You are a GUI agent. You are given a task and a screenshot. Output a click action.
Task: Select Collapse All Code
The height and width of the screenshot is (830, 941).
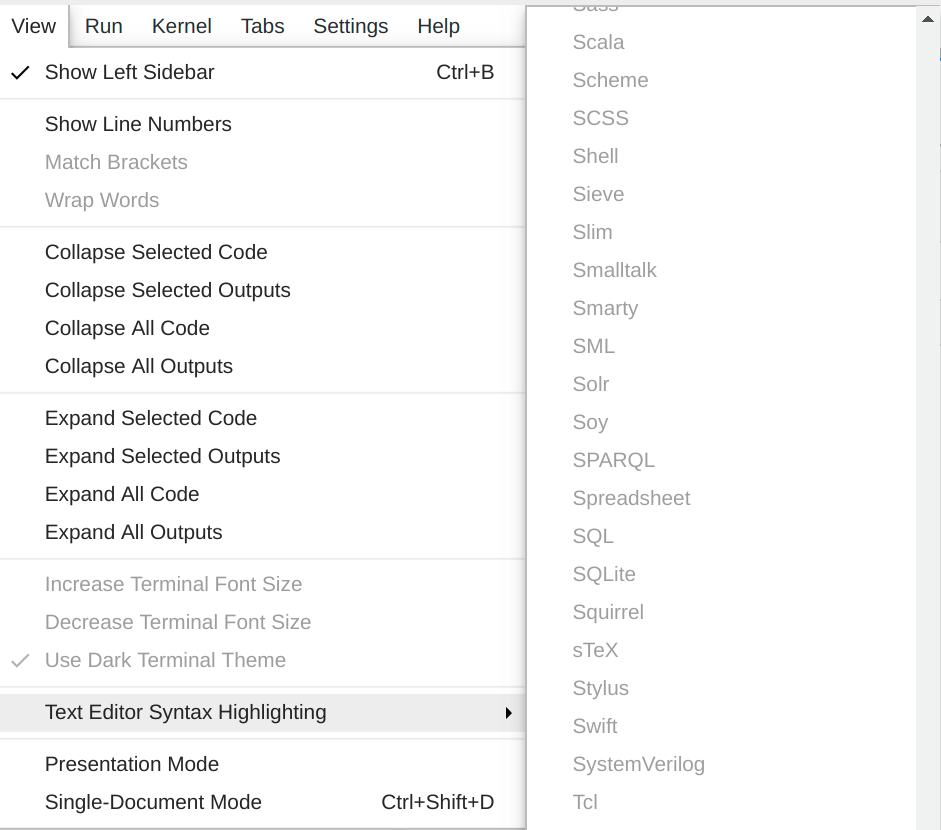pyautogui.click(x=127, y=328)
